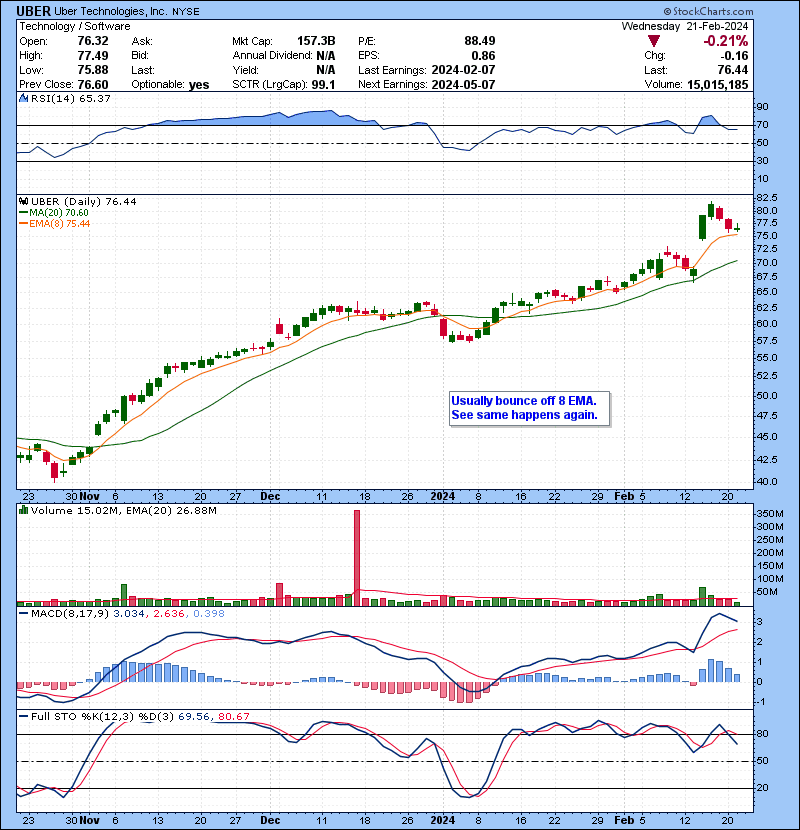Click the tallest green candle in mid-February
Image resolution: width=800 pixels, height=830 pixels.
tap(703, 228)
